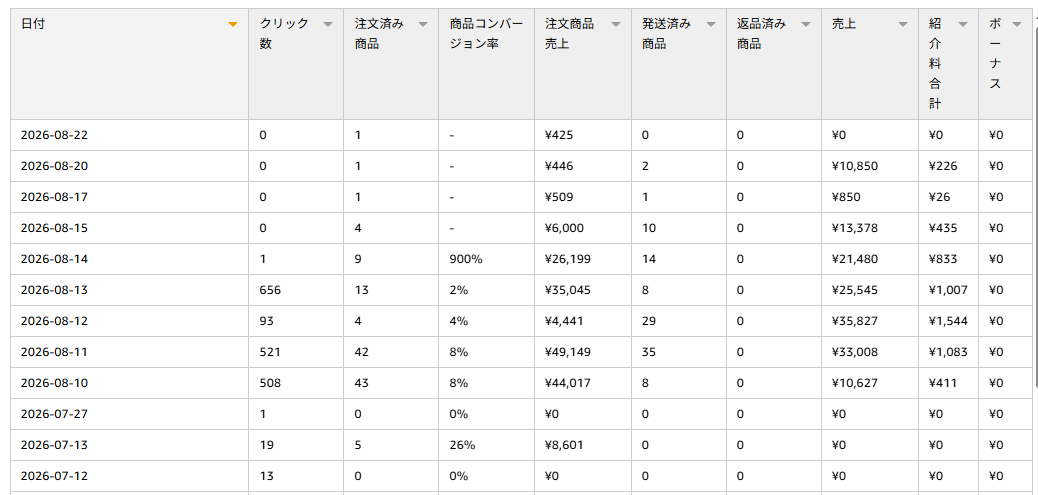The image size is (1038, 495).
Task: Click ordered sales value ¥446
Action: click(559, 166)
